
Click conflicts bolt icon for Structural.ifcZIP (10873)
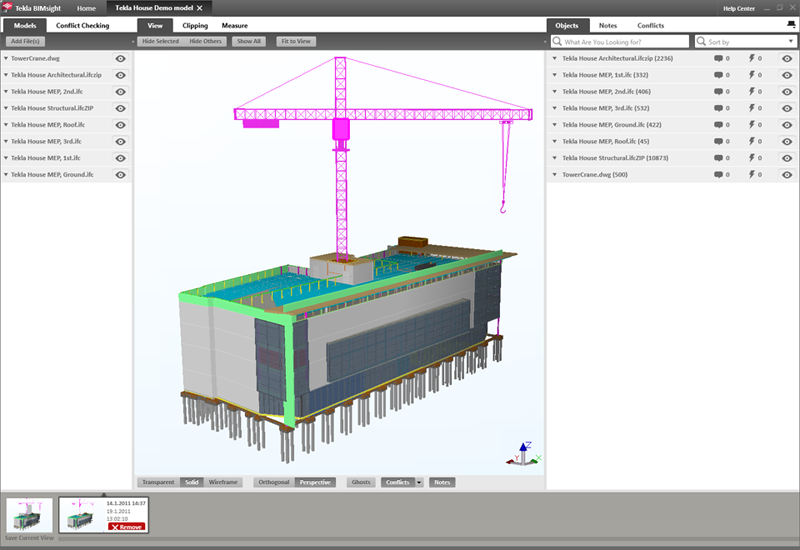[752, 158]
